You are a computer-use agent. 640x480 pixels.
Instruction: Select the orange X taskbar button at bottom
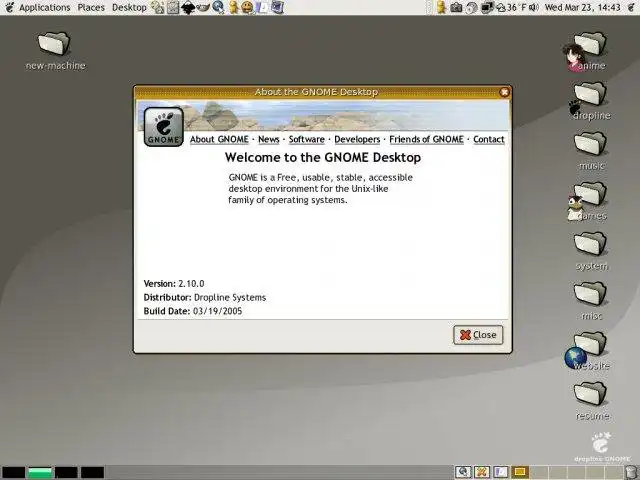482,472
